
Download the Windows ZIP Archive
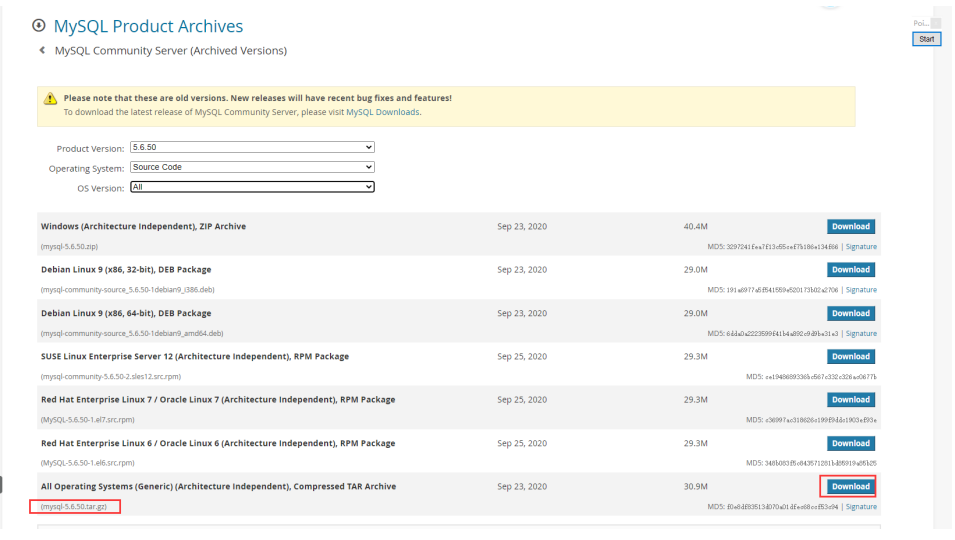pyautogui.click(x=851, y=226)
